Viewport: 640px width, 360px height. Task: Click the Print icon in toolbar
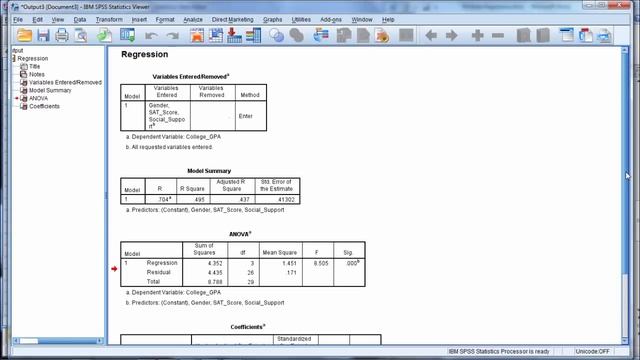click(x=62, y=36)
